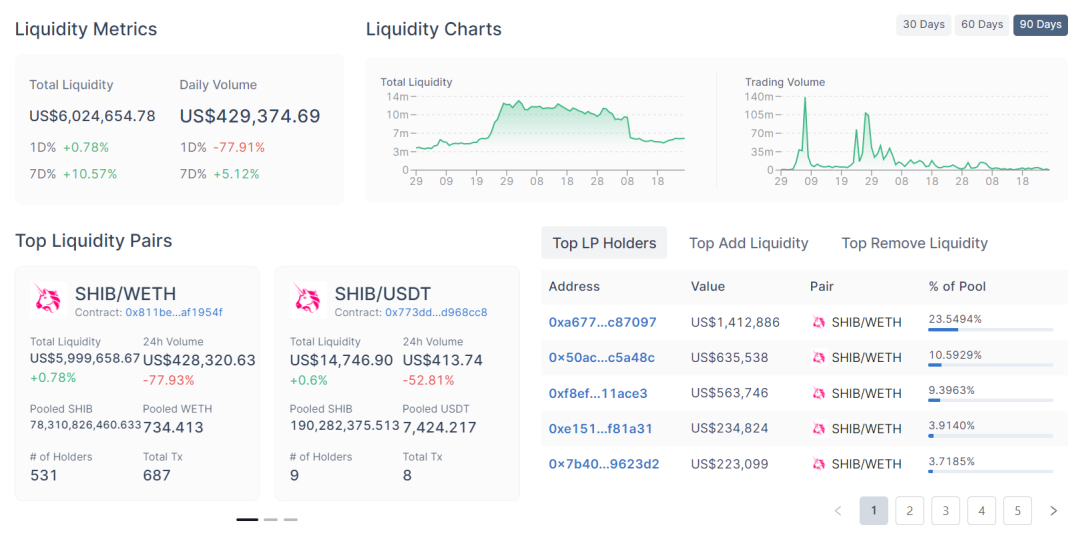1080x541 pixels.
Task: Click the Uniswap icon in 0xa677...c87097 row
Action: (818, 322)
